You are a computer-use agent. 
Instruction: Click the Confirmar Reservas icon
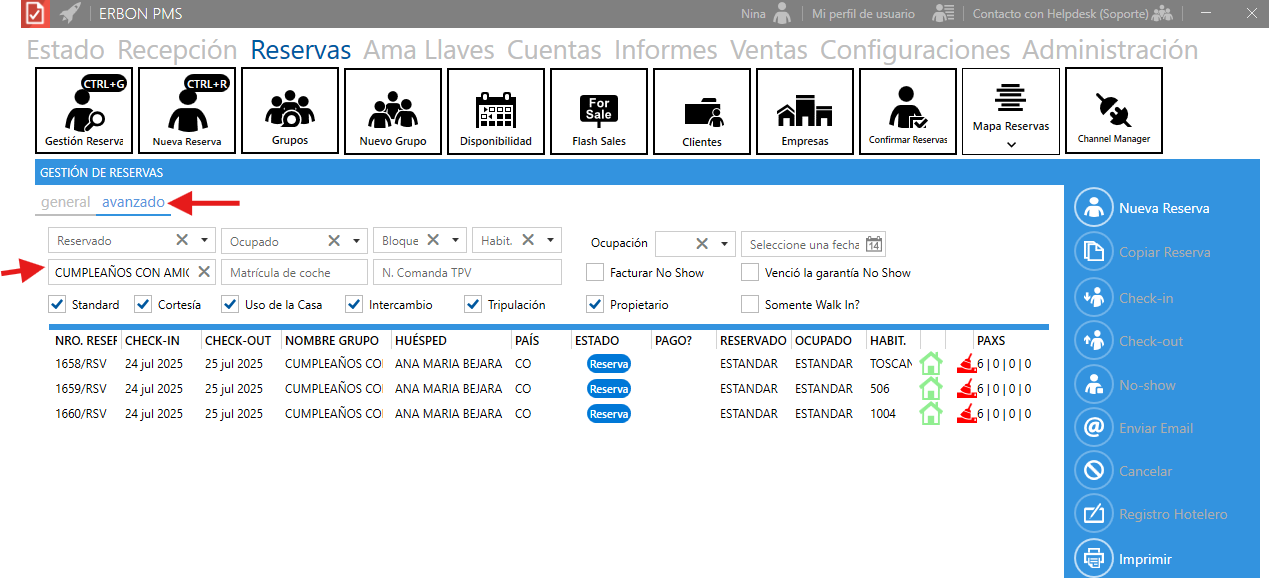[x=908, y=111]
